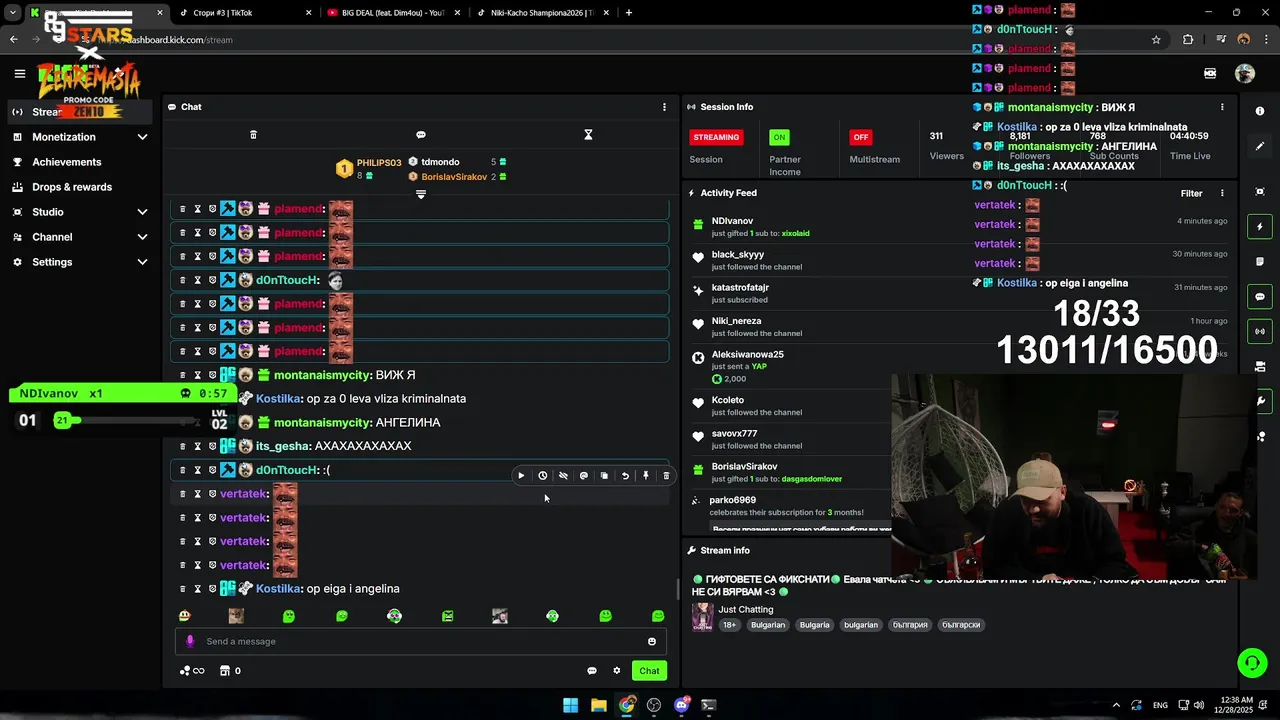Click the green Chat send button
The width and height of the screenshot is (1280, 720).
pos(650,671)
